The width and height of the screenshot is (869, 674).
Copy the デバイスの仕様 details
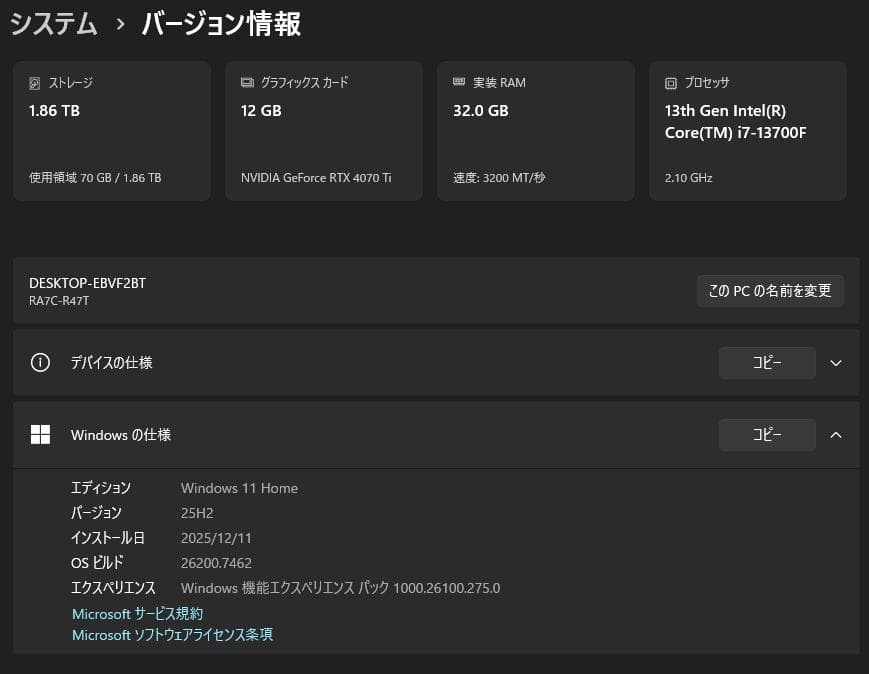point(767,363)
